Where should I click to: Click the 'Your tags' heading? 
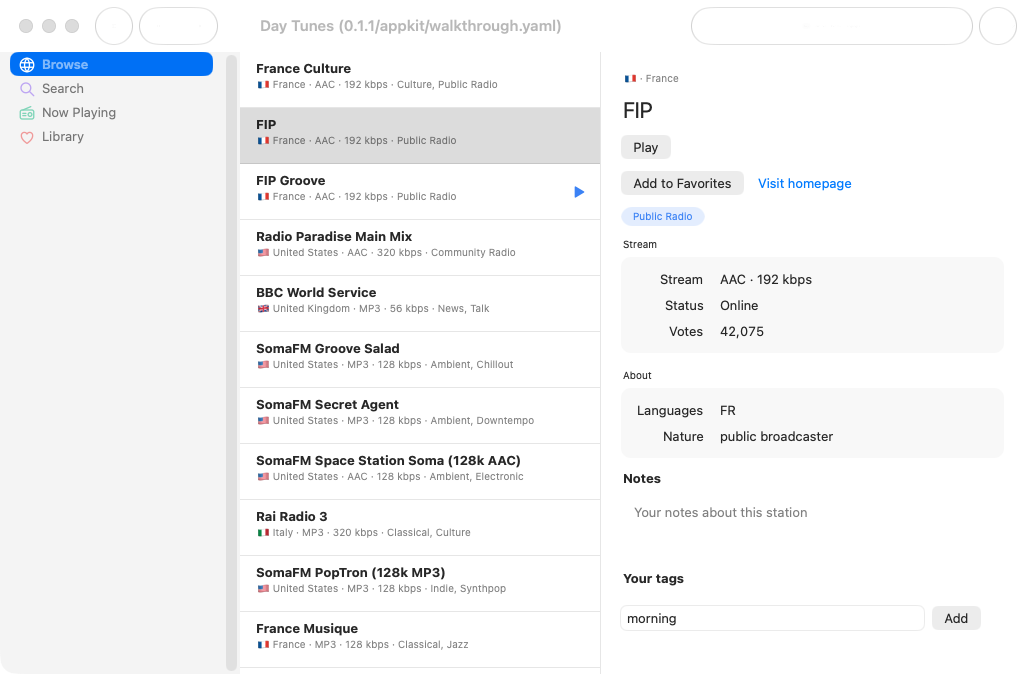tap(653, 579)
